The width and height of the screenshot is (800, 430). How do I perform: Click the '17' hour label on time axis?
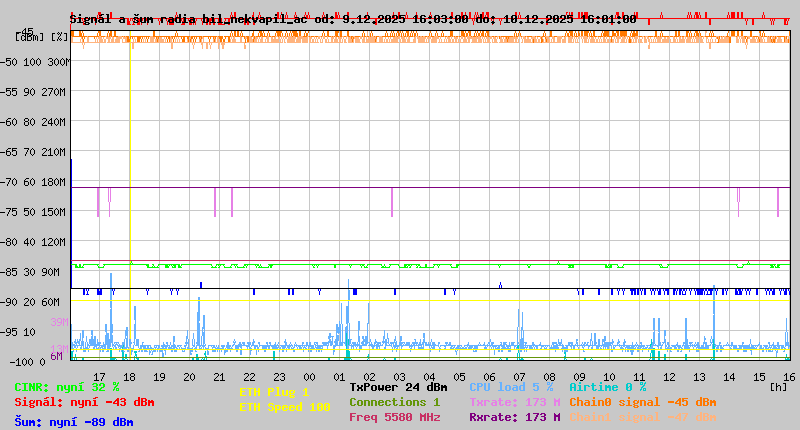[x=99, y=377]
